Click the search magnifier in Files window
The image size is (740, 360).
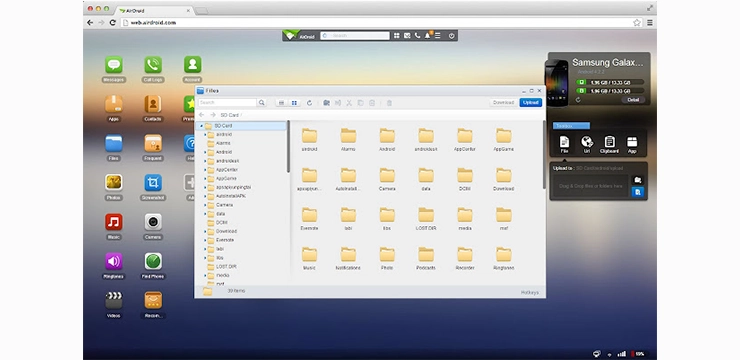261,102
